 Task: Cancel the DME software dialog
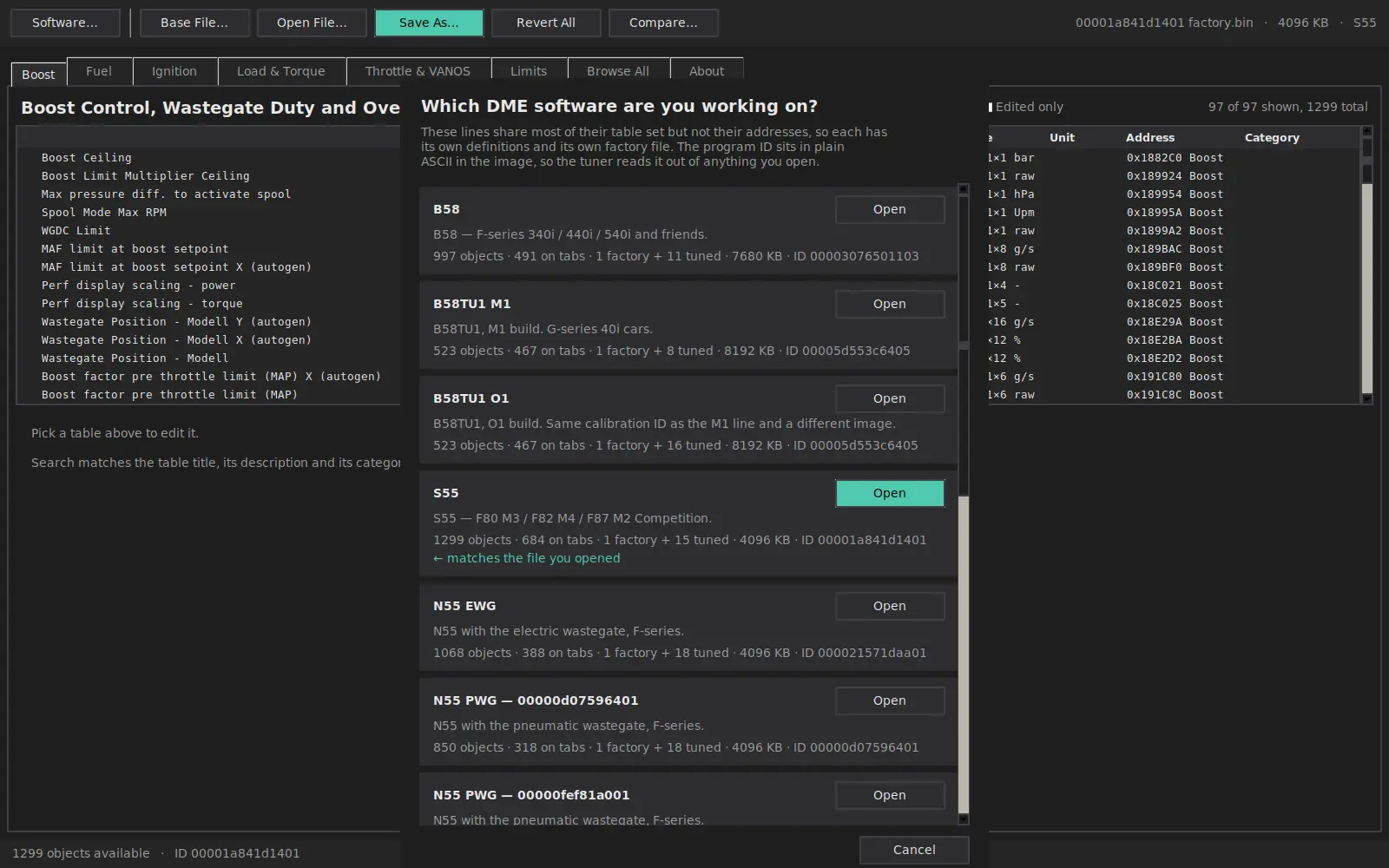tap(914, 850)
